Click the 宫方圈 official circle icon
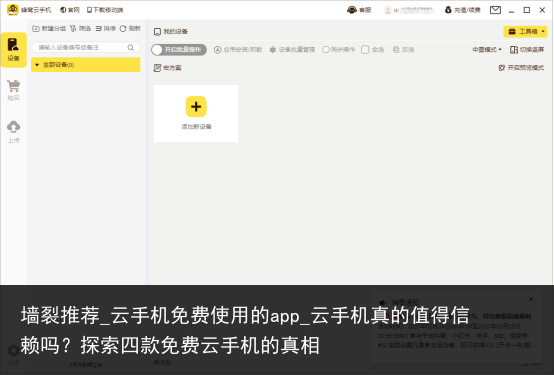Image resolution: width=554 pixels, height=375 pixels. 157,68
